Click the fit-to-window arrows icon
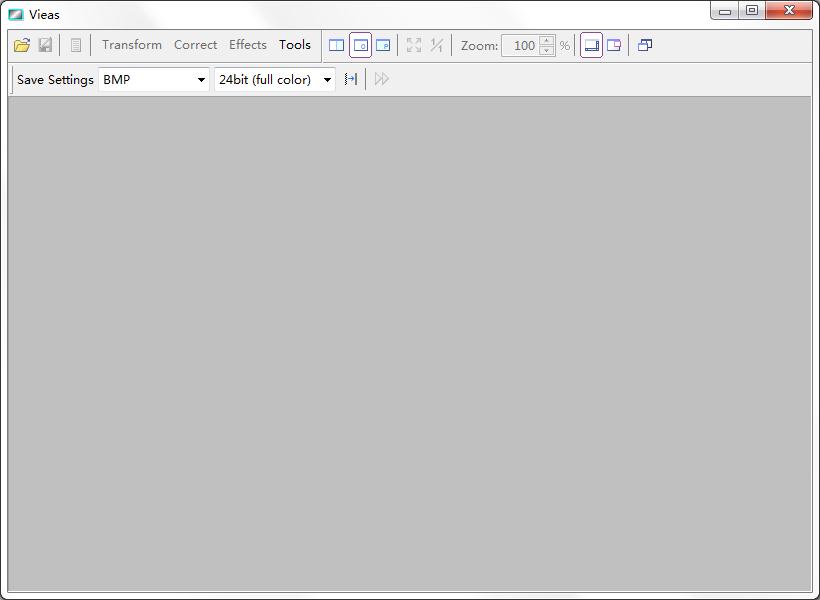Screen dimensions: 820x600 pyautogui.click(x=414, y=45)
